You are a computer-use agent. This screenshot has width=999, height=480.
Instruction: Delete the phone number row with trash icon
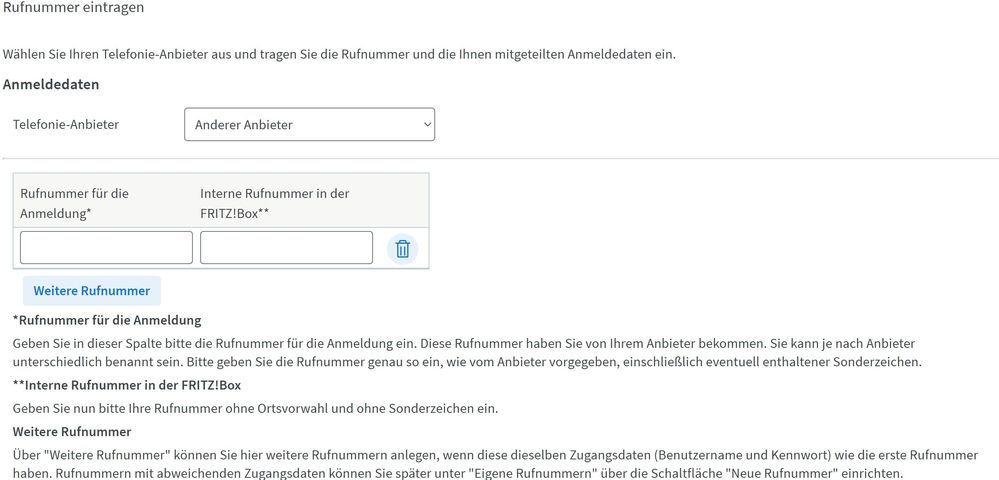pyautogui.click(x=402, y=249)
